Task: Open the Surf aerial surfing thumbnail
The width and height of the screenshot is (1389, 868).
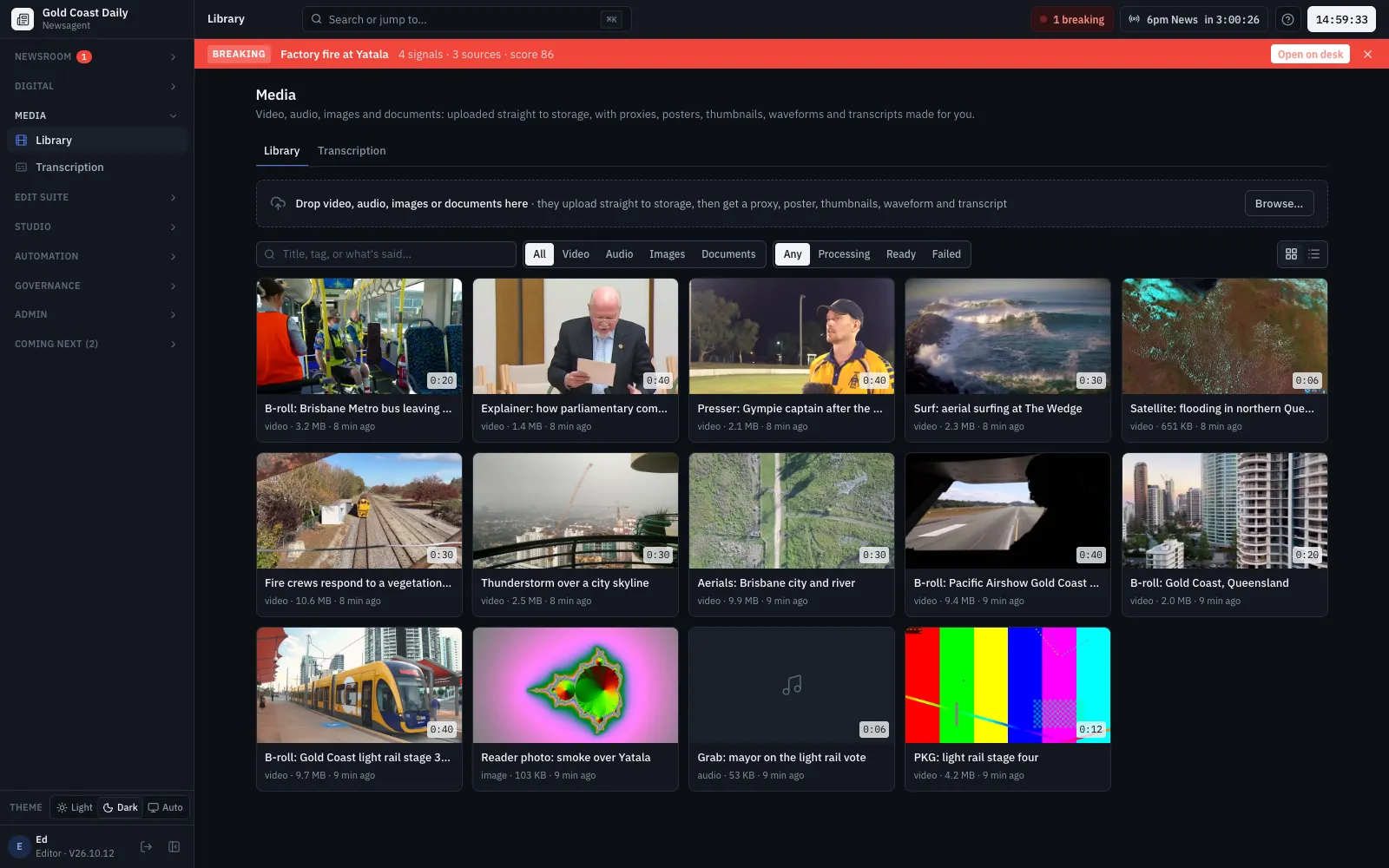Action: 1007,337
